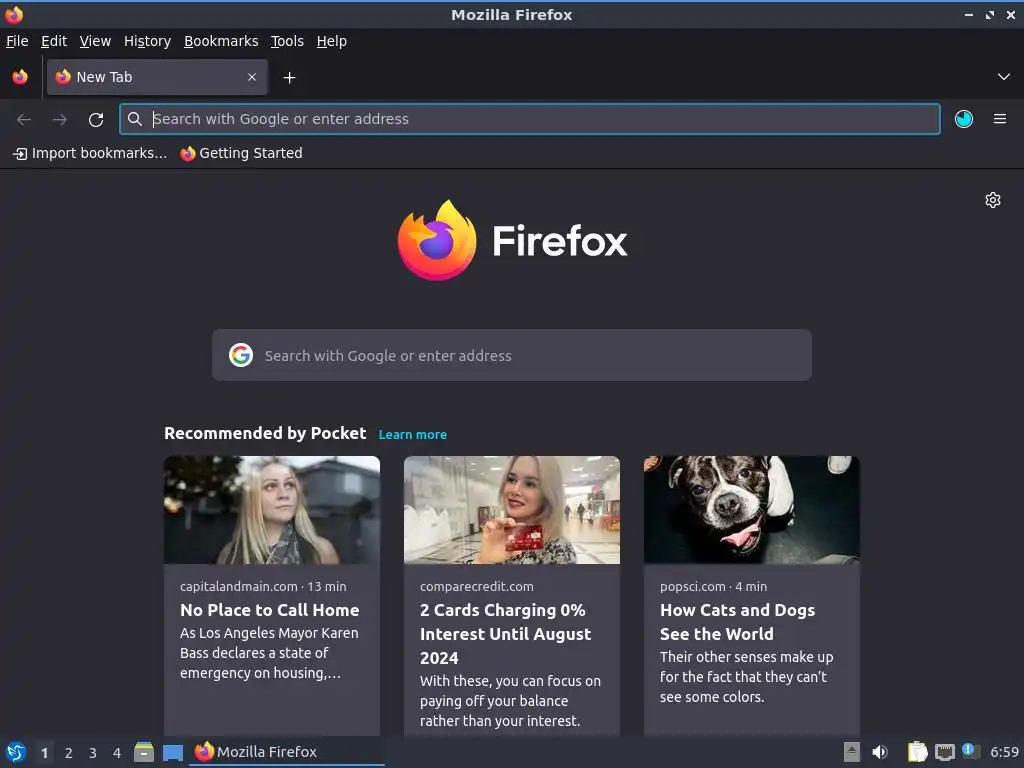Reload the current page

pos(96,119)
